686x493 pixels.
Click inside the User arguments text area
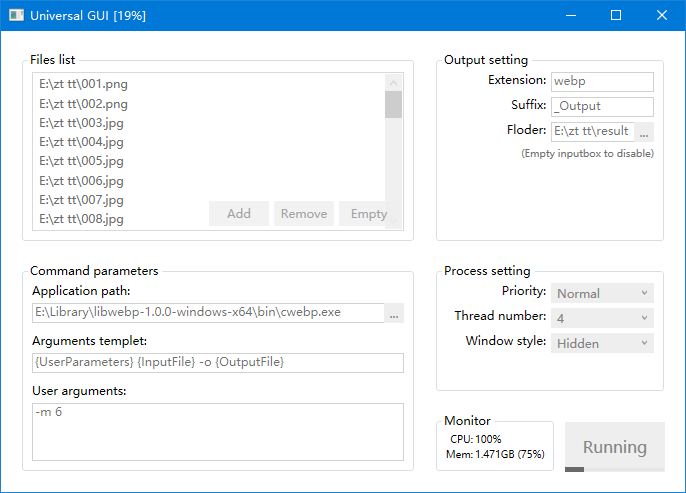pos(217,431)
